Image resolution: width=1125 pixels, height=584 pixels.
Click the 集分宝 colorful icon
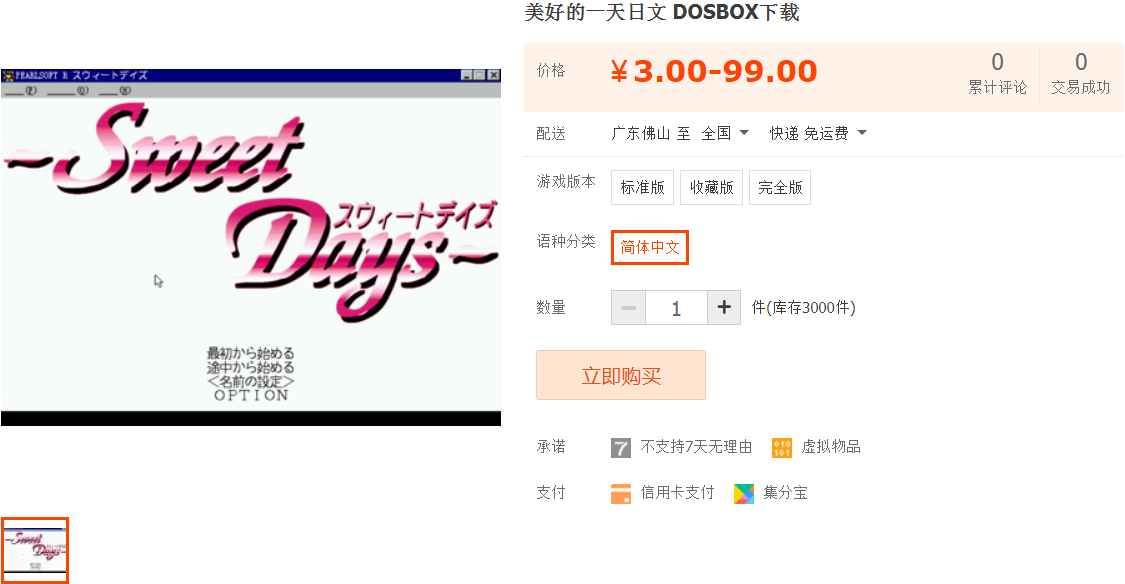click(744, 494)
